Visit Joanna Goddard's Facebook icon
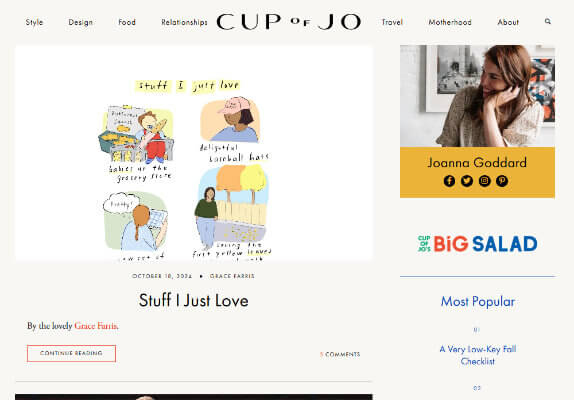The width and height of the screenshot is (574, 400). pyautogui.click(x=449, y=181)
